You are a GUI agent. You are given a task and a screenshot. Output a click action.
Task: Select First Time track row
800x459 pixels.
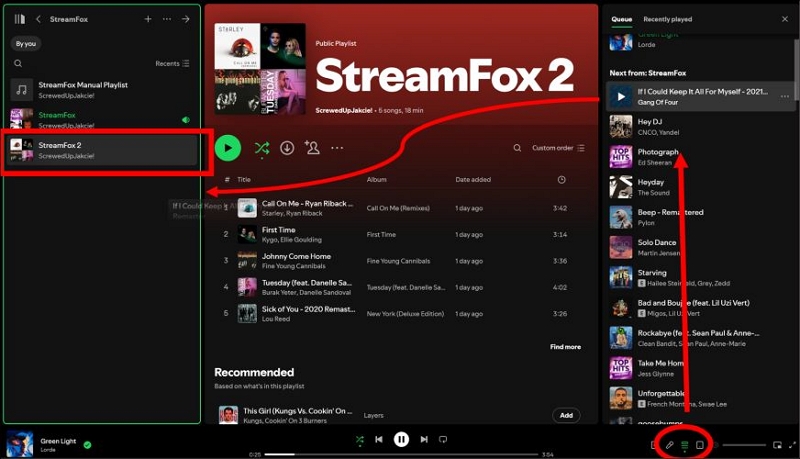tap(399, 235)
